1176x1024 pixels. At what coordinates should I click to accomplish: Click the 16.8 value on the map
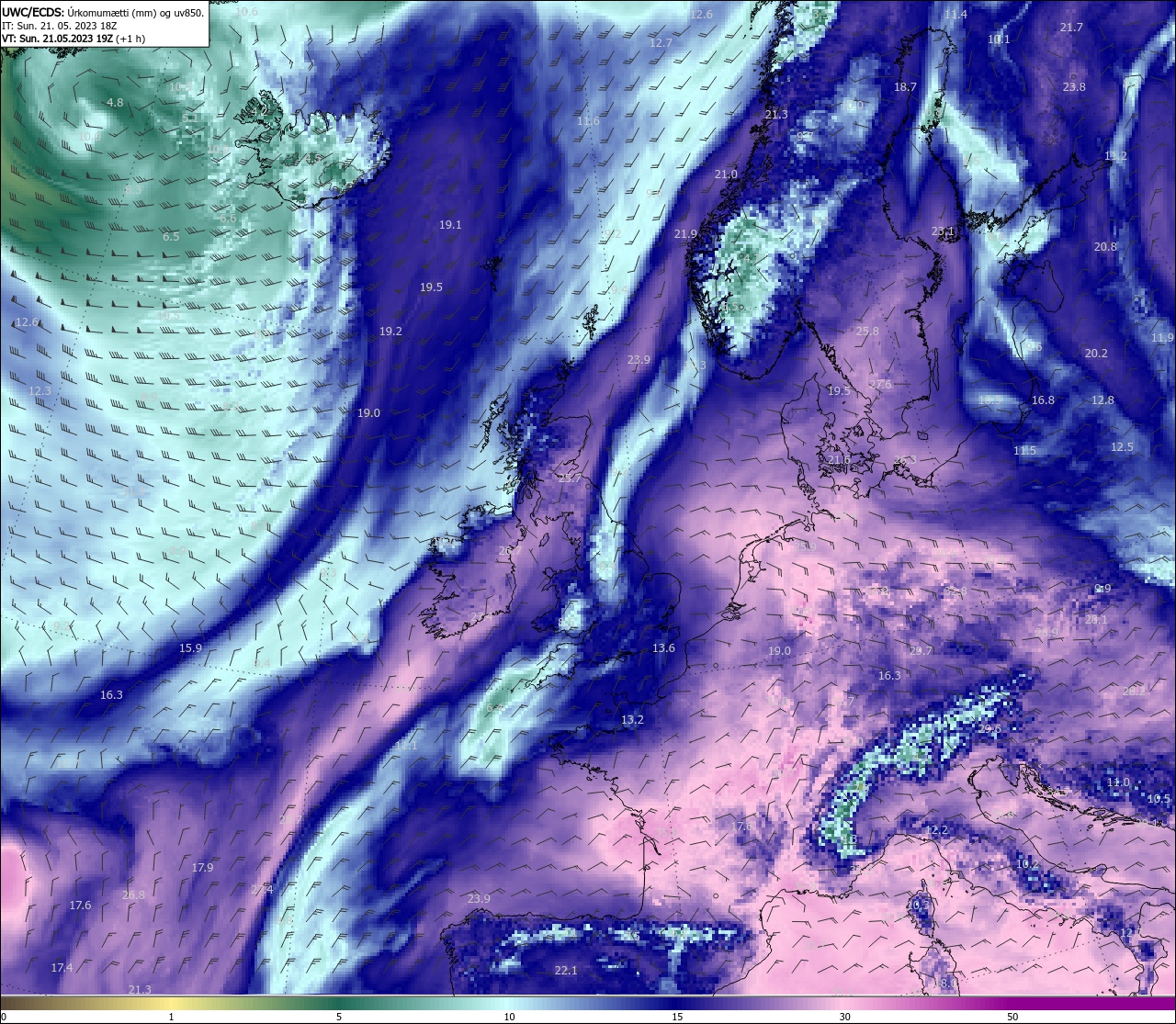(1043, 400)
